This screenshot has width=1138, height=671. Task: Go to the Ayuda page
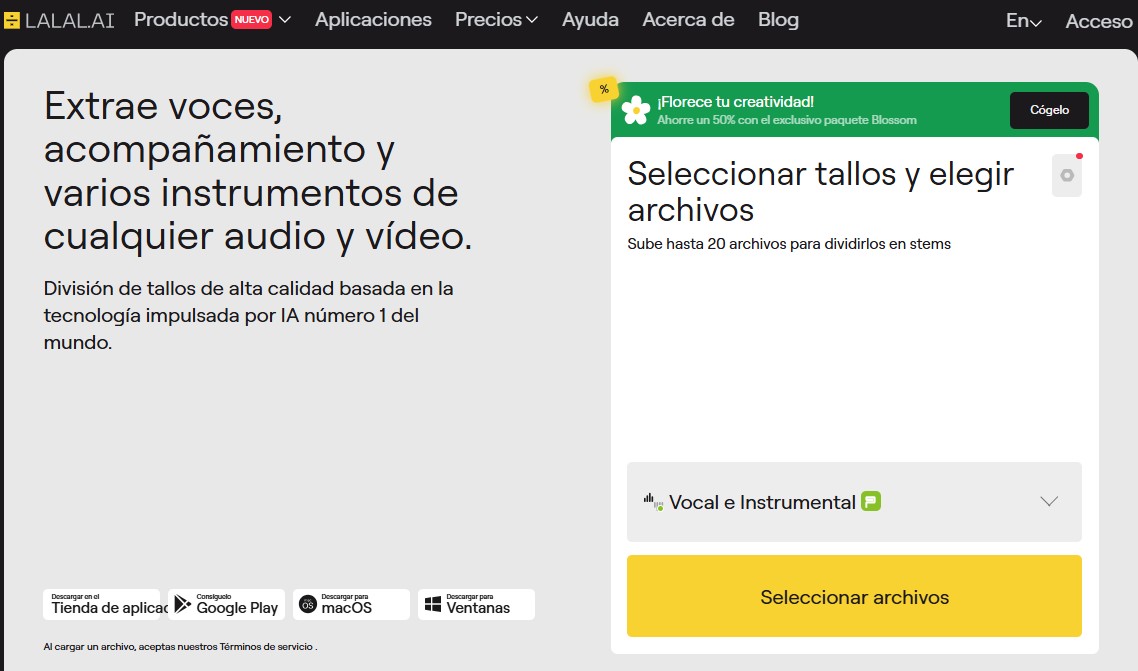click(590, 20)
